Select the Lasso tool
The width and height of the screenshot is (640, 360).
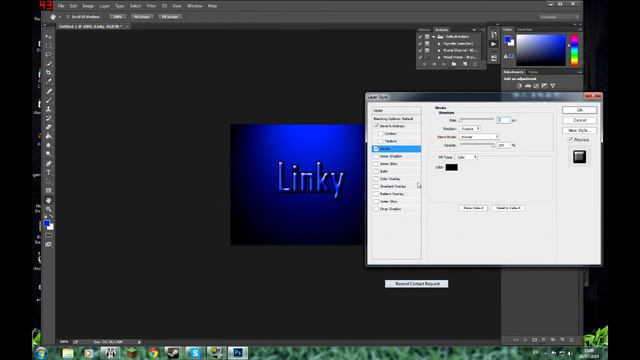[49, 54]
